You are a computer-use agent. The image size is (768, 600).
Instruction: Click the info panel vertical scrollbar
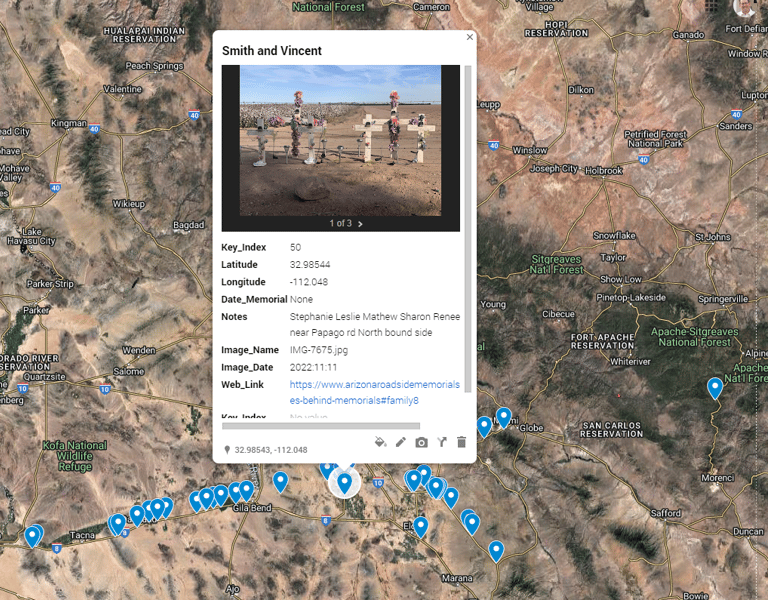[468, 229]
